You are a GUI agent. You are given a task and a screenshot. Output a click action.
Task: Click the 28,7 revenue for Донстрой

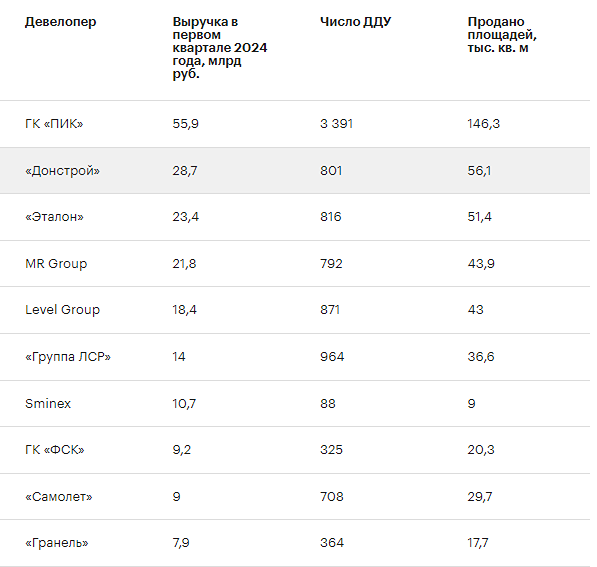pyautogui.click(x=185, y=171)
